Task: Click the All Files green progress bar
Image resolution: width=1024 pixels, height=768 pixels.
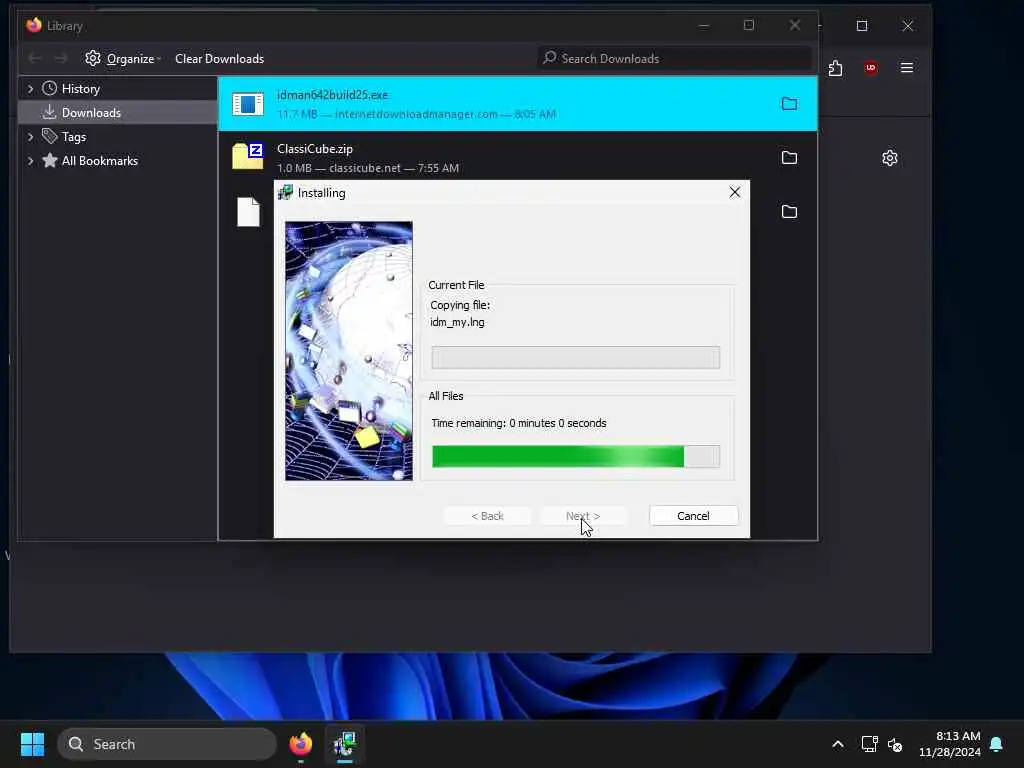Action: (x=575, y=456)
